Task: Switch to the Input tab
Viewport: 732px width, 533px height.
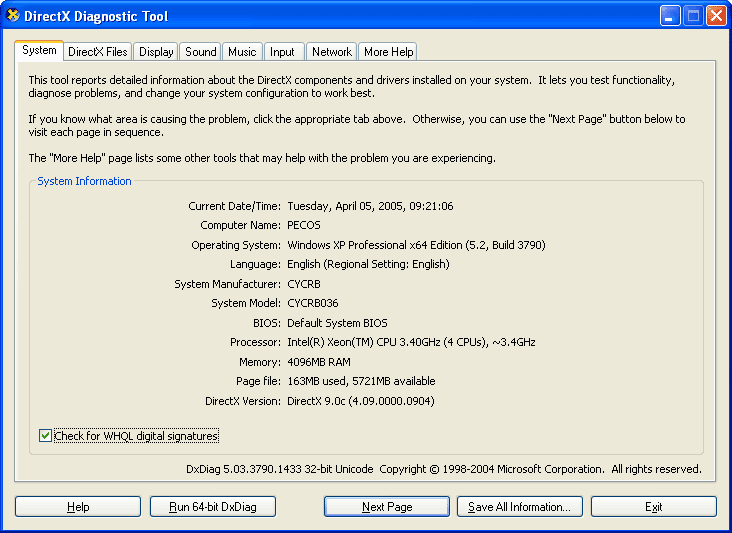Action: click(x=283, y=52)
